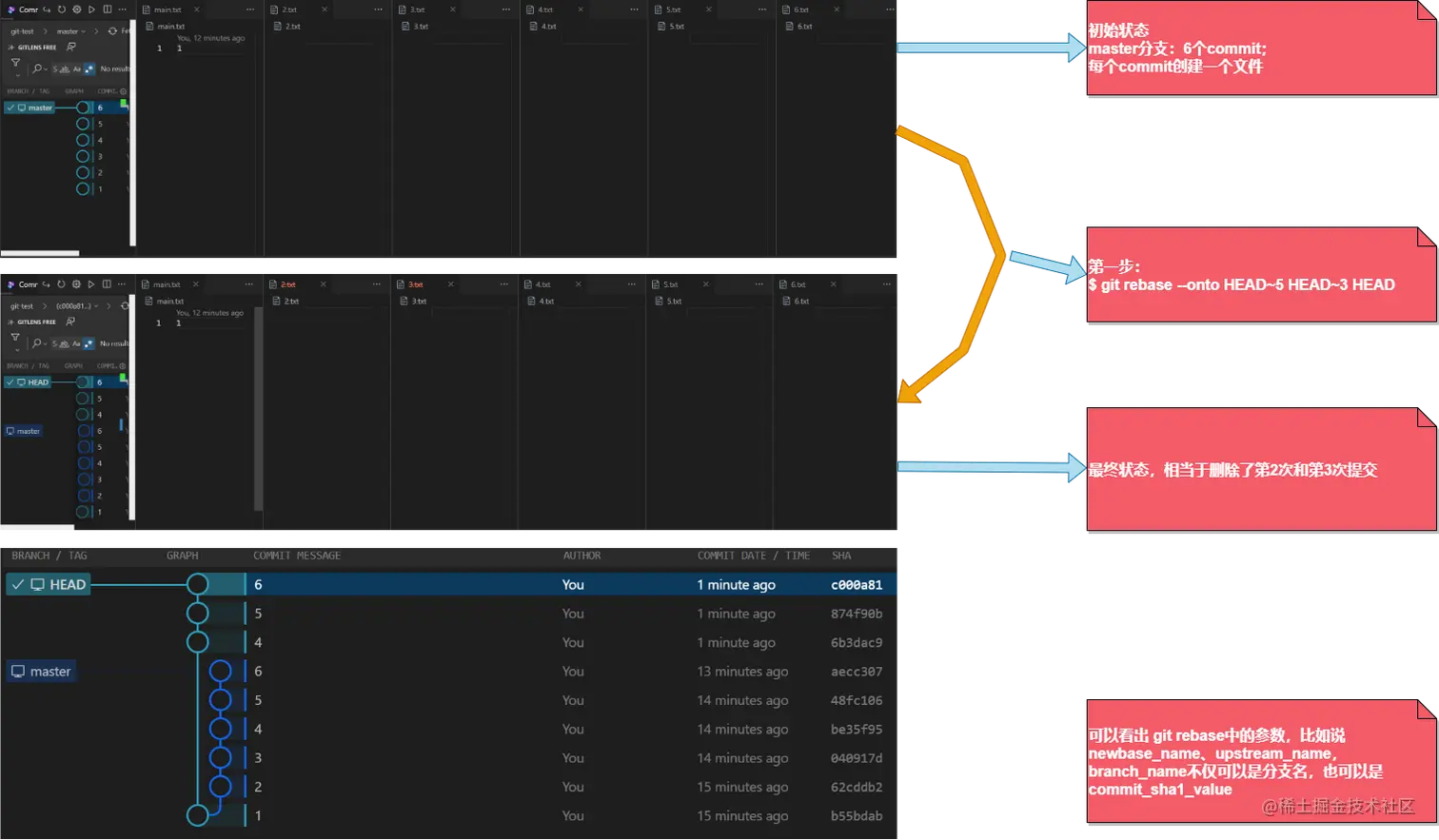
Task: Select commit row with SHA 874f90b
Action: point(448,614)
